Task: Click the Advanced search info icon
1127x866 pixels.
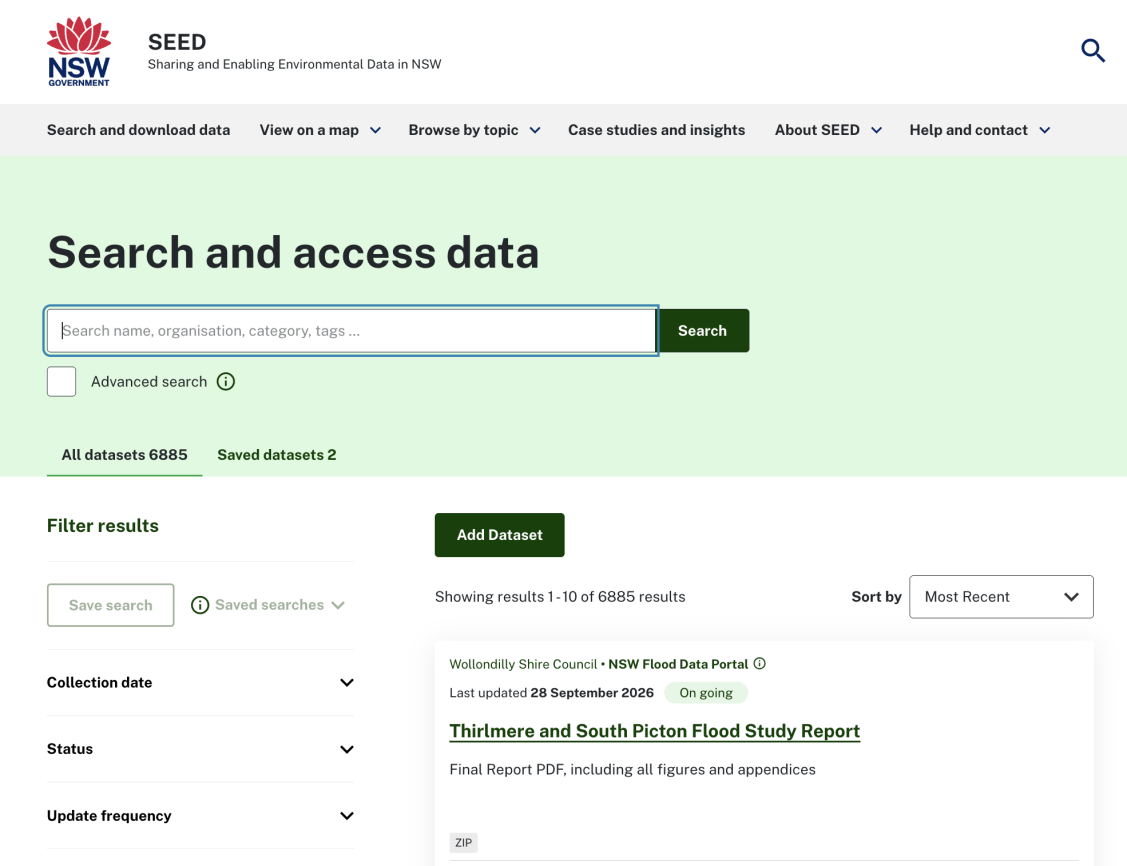Action: coord(226,382)
